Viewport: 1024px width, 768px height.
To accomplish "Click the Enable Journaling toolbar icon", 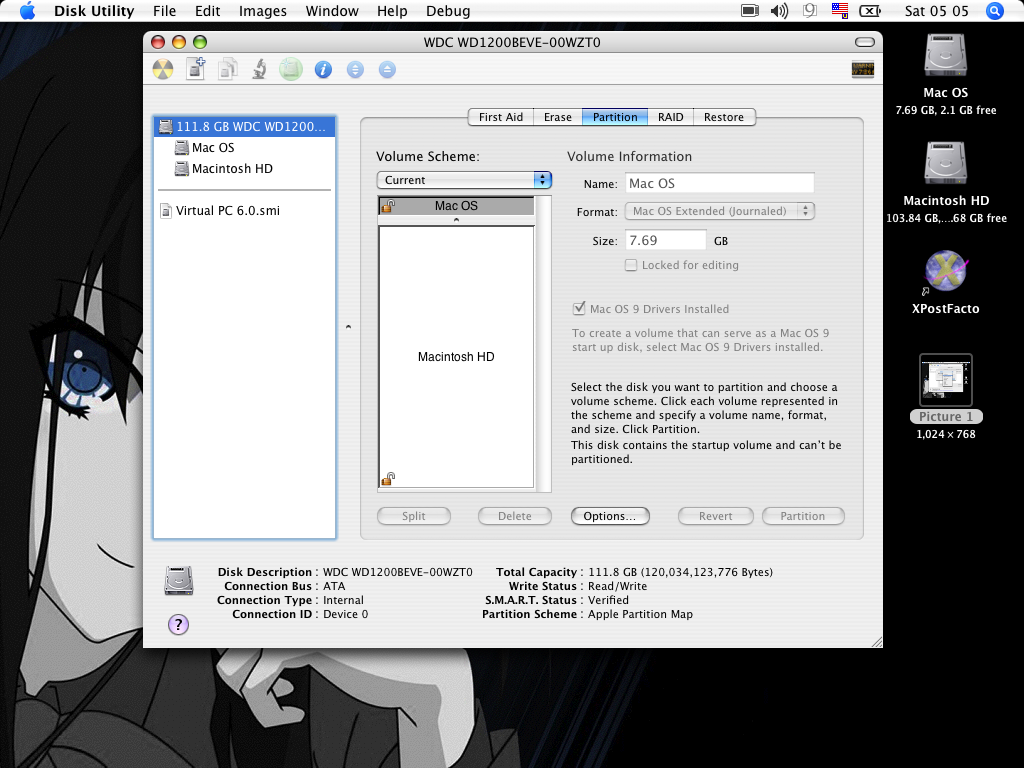I will [291, 69].
